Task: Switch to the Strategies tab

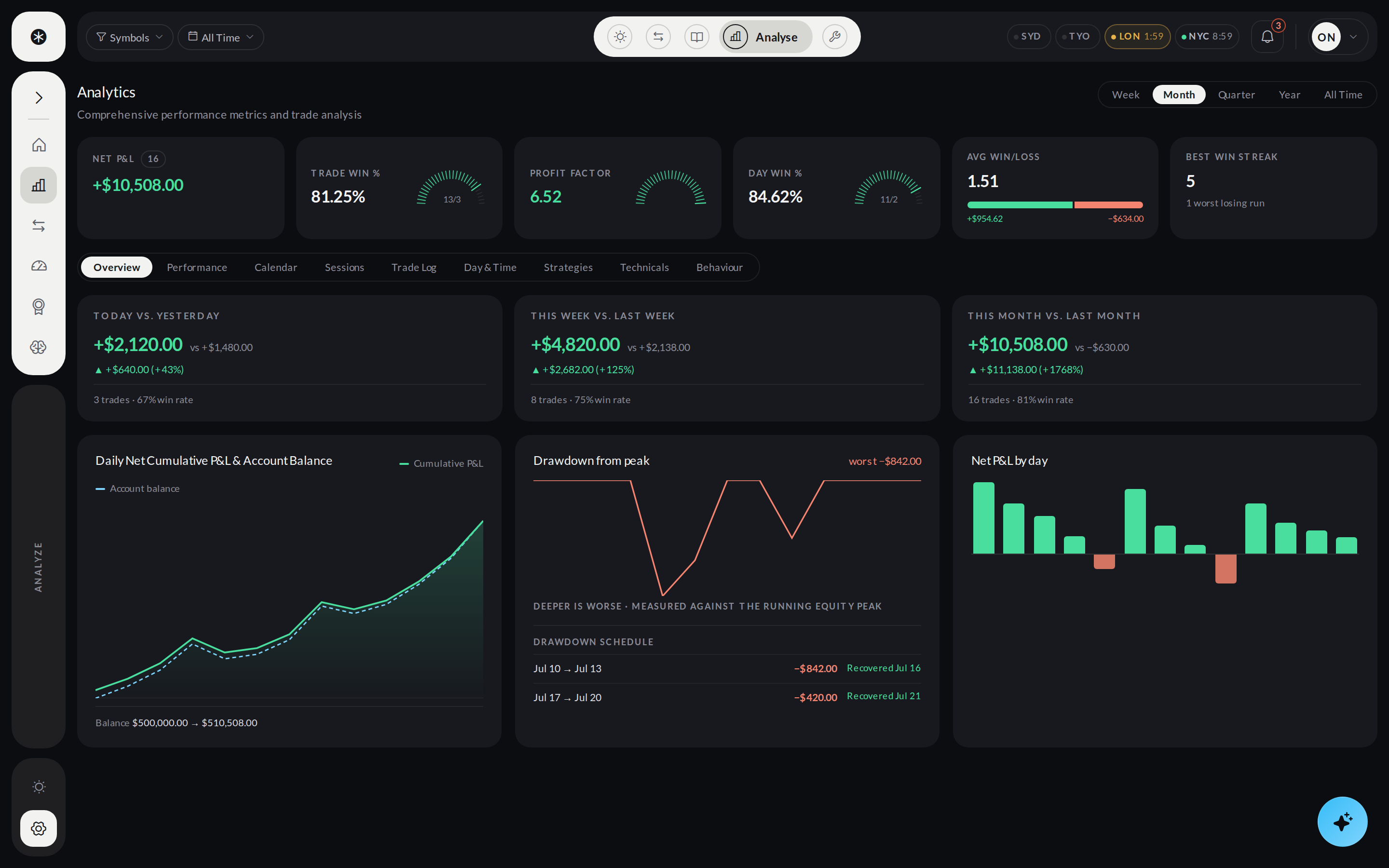Action: [568, 267]
